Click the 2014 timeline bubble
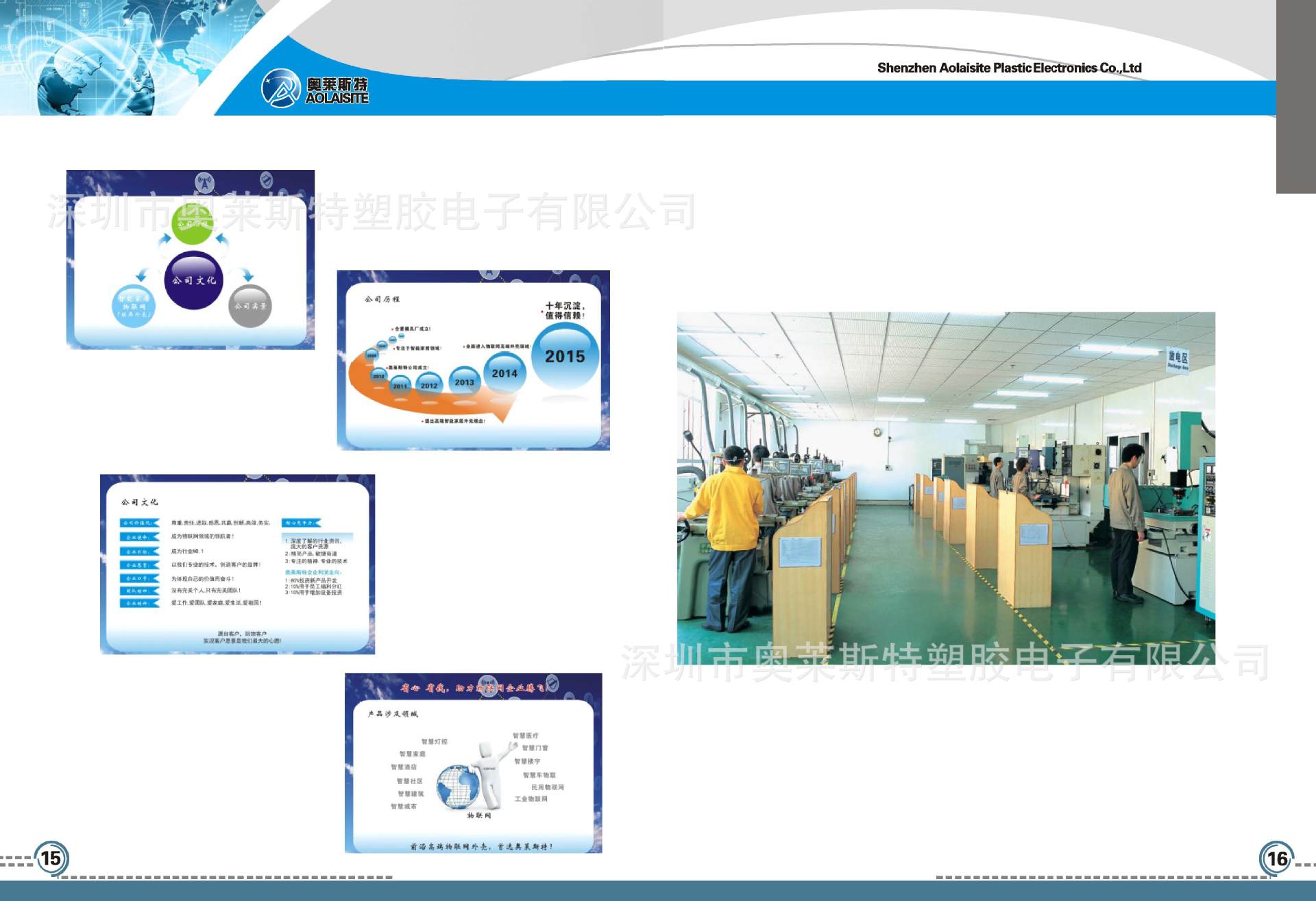 click(x=504, y=373)
